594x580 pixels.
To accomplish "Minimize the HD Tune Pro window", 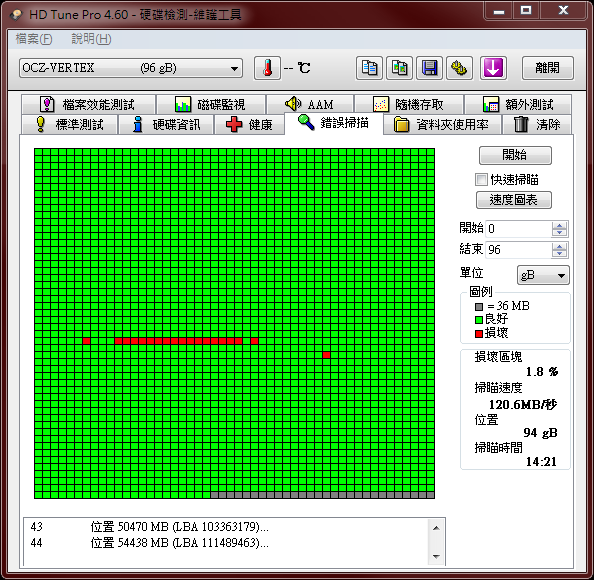I will coord(499,11).
